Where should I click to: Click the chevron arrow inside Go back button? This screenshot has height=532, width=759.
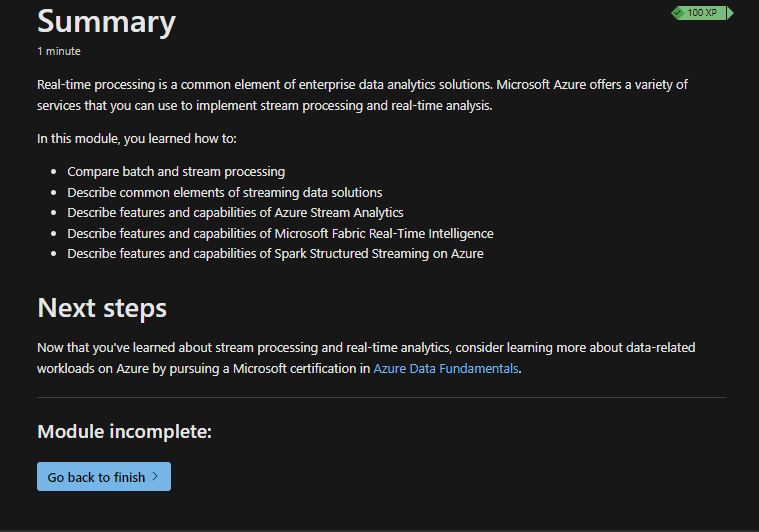pyautogui.click(x=155, y=476)
